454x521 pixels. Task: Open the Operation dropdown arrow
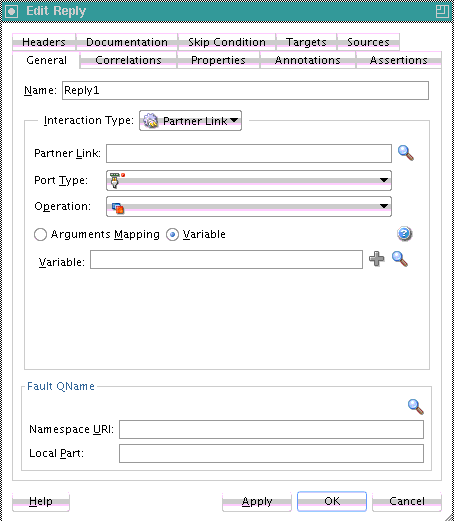384,206
